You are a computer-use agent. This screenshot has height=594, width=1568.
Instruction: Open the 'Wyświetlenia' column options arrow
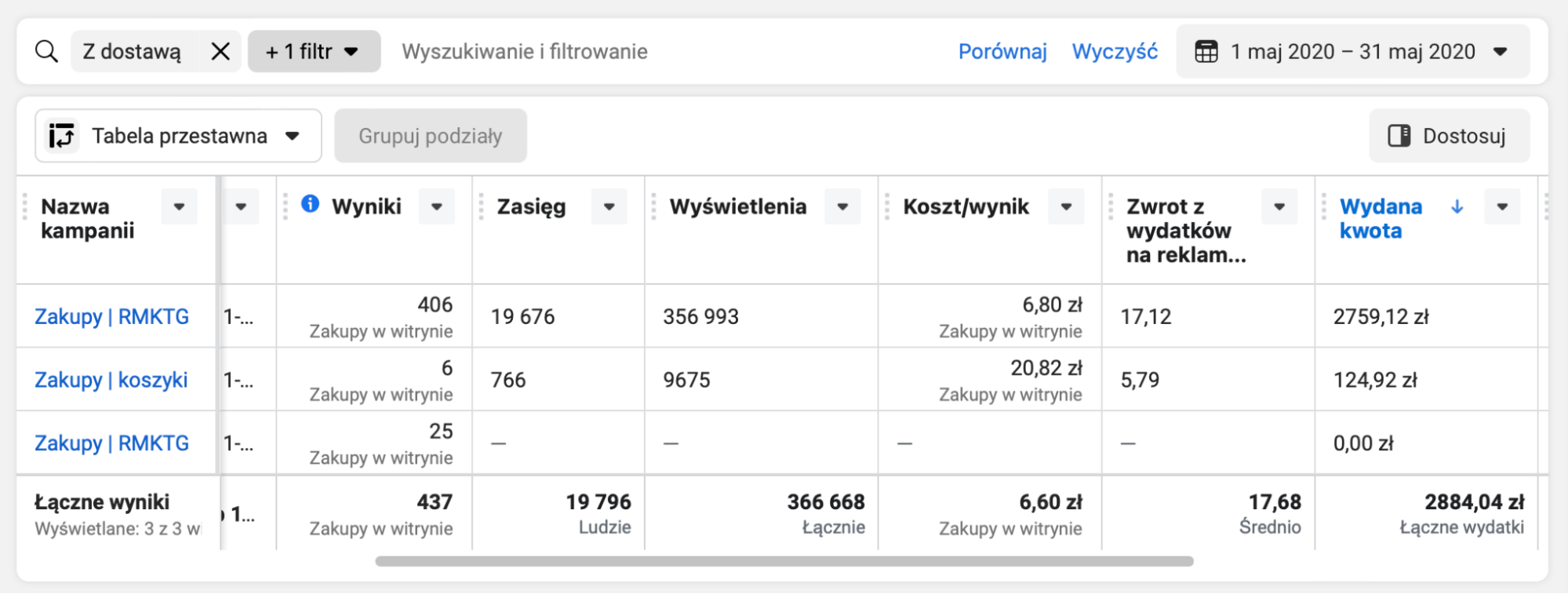tap(842, 207)
